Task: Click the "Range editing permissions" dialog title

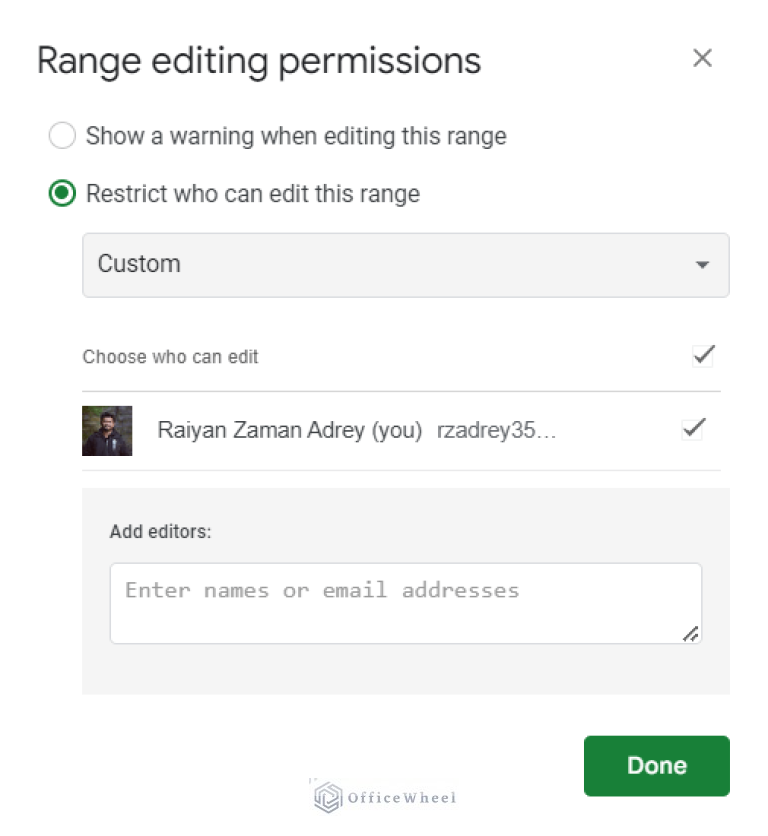Action: (x=258, y=60)
